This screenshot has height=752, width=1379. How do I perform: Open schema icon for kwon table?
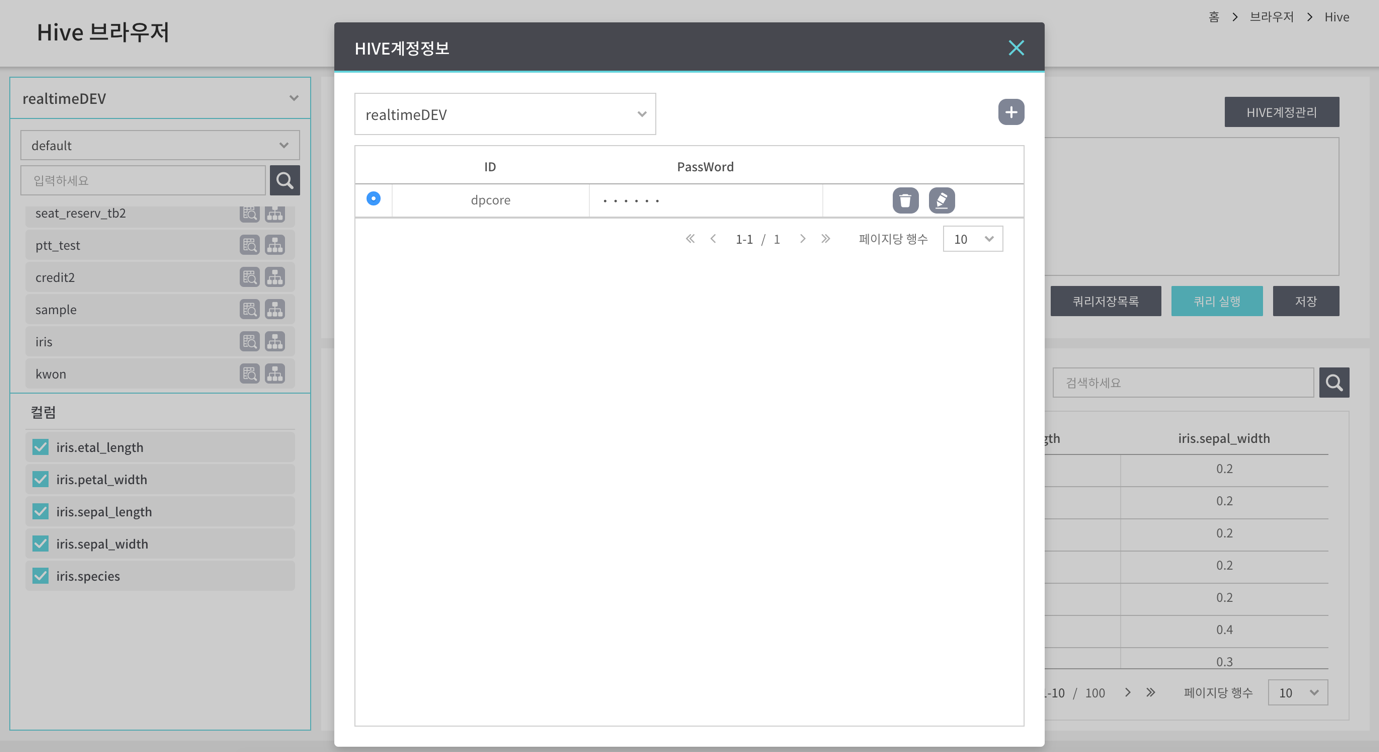pos(275,373)
